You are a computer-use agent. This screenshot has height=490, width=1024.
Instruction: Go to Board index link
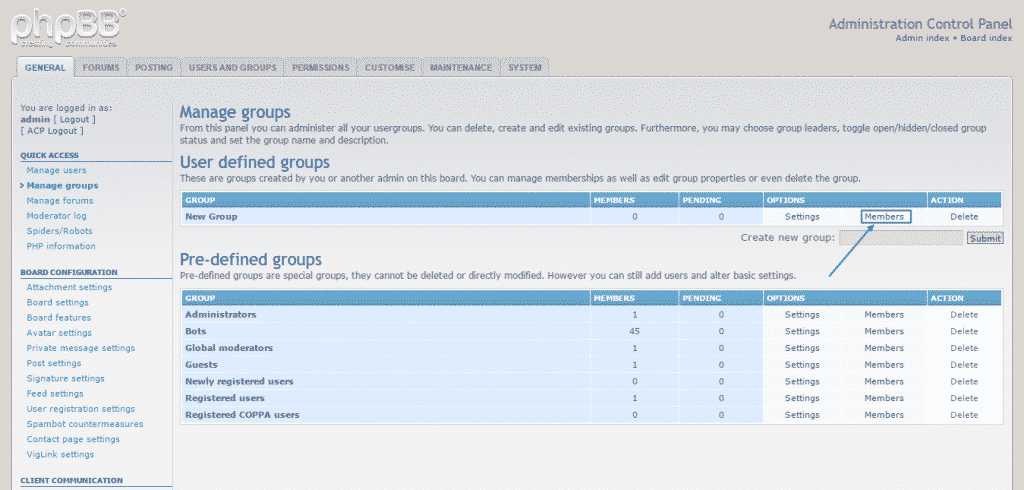(986, 38)
